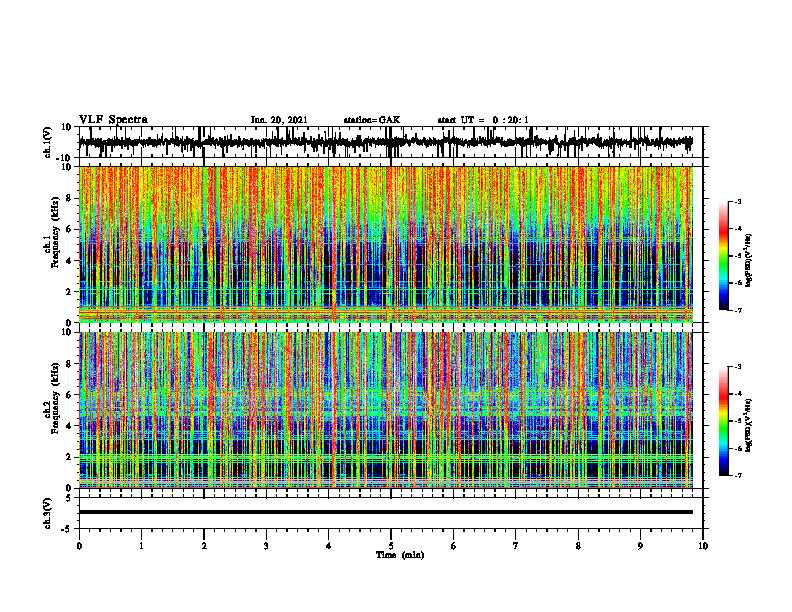Click the time axis tick label "8"

coord(578,546)
